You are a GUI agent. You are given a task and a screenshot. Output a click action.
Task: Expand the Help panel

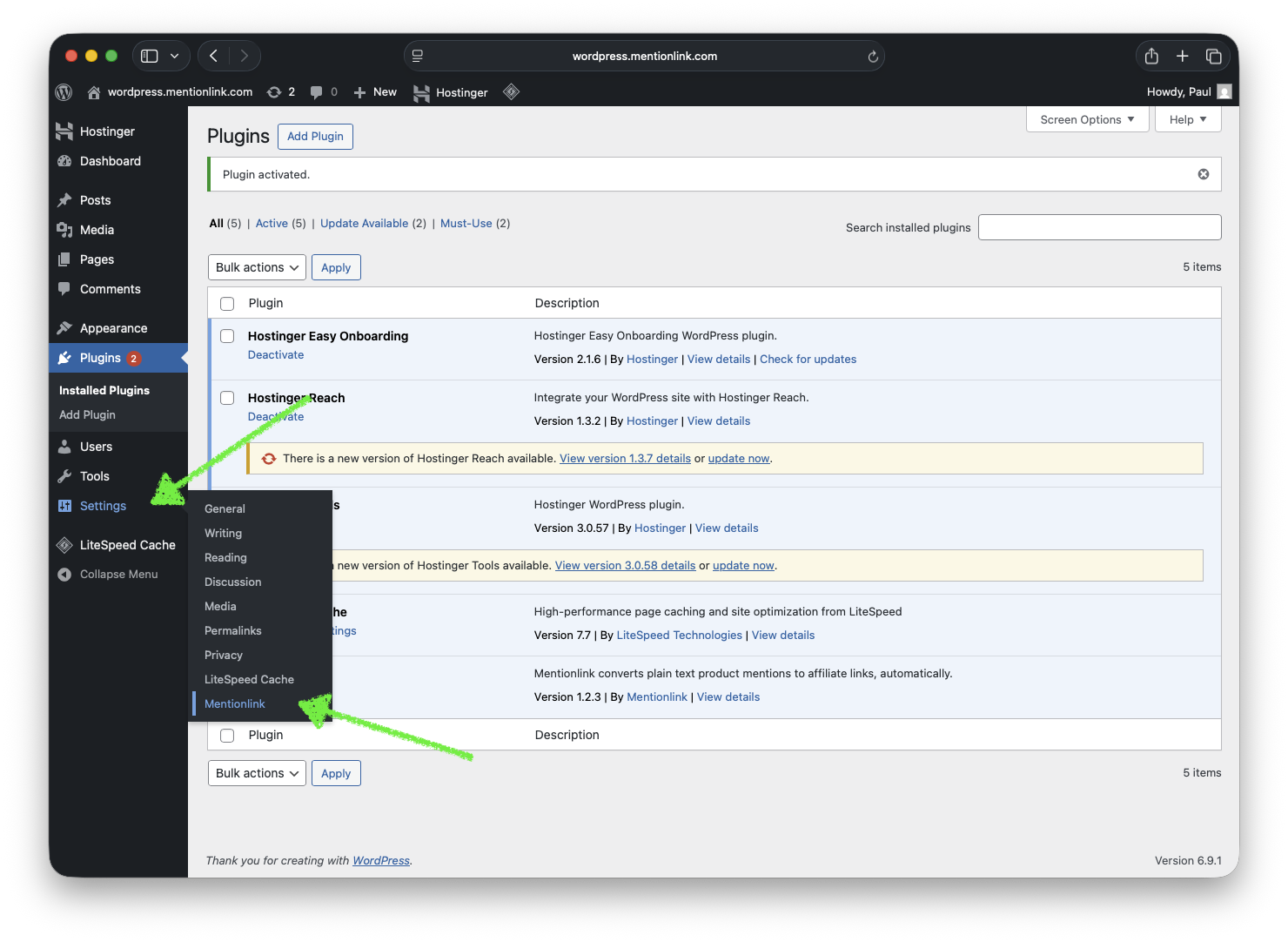(1188, 119)
